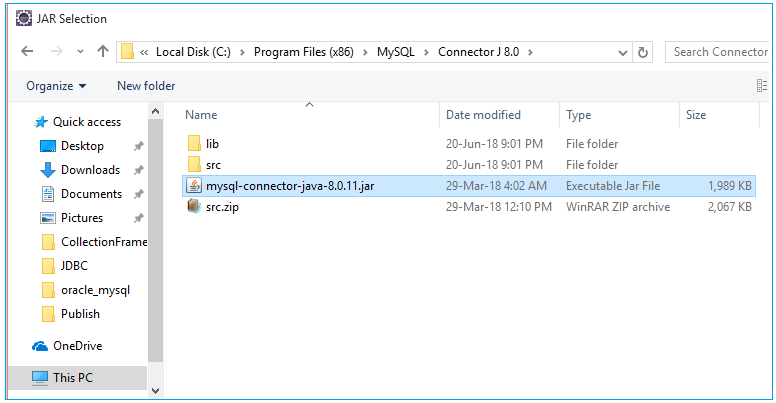776x403 pixels.
Task: Click pin icon next to Pictures
Action: pos(139,218)
